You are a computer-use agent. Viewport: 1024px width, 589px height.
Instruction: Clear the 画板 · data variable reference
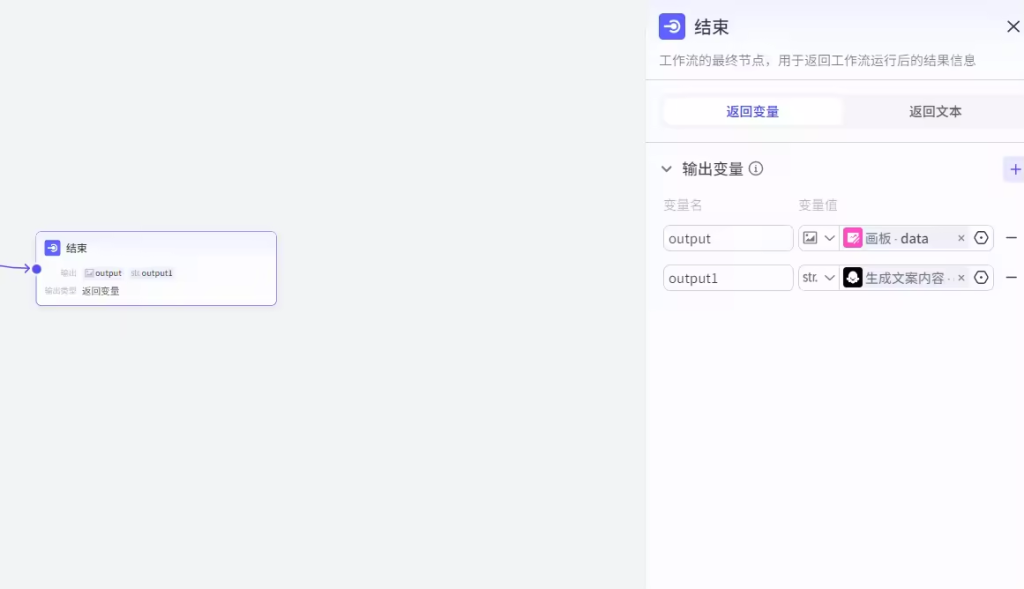[961, 238]
